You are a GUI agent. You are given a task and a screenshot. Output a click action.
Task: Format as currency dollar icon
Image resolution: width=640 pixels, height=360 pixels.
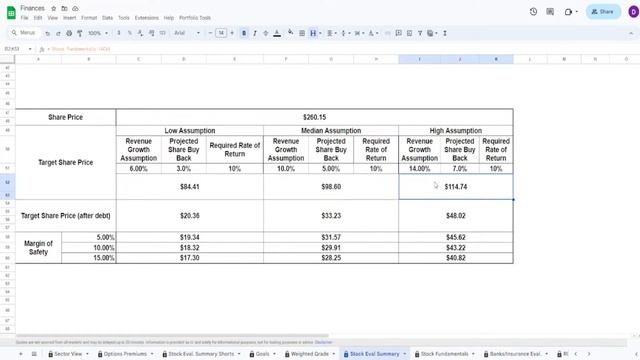point(119,33)
